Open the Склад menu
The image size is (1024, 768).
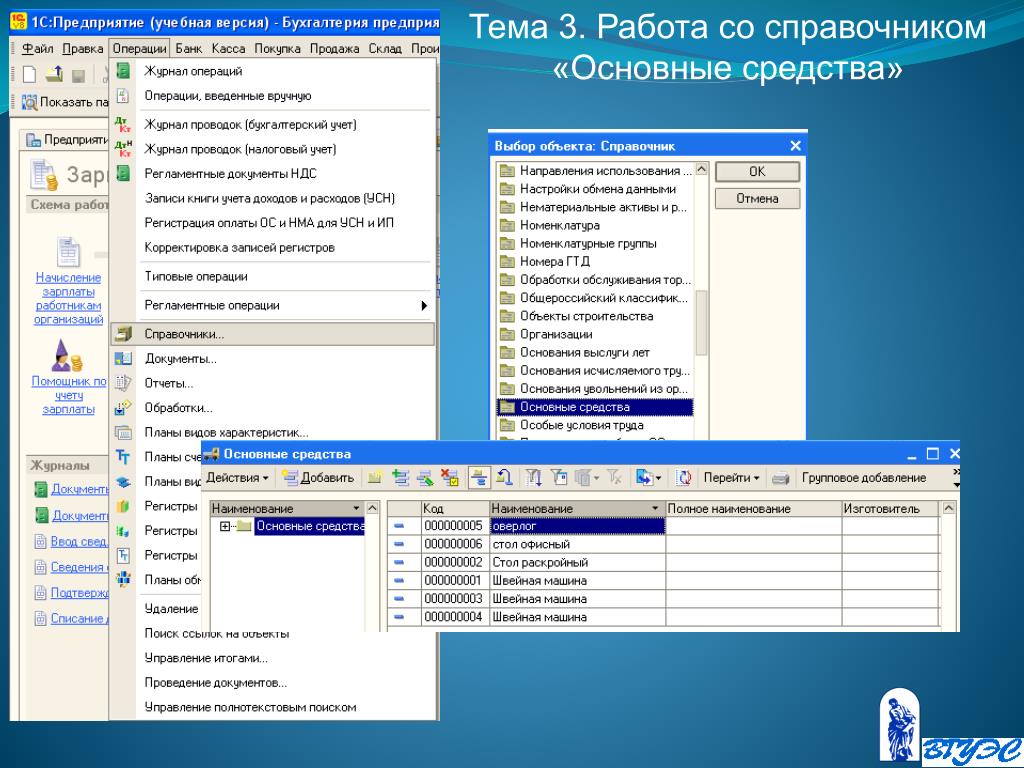pos(385,48)
